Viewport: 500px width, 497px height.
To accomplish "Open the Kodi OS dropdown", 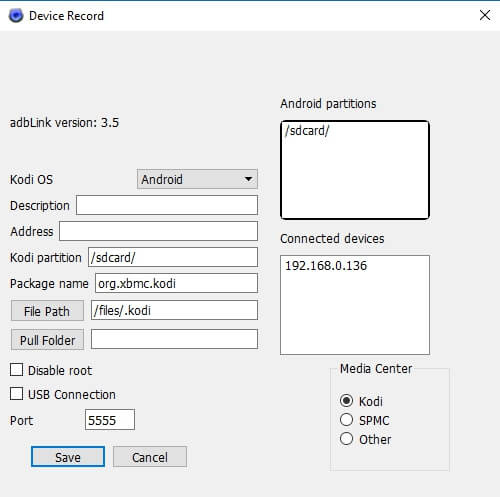I will pos(197,179).
